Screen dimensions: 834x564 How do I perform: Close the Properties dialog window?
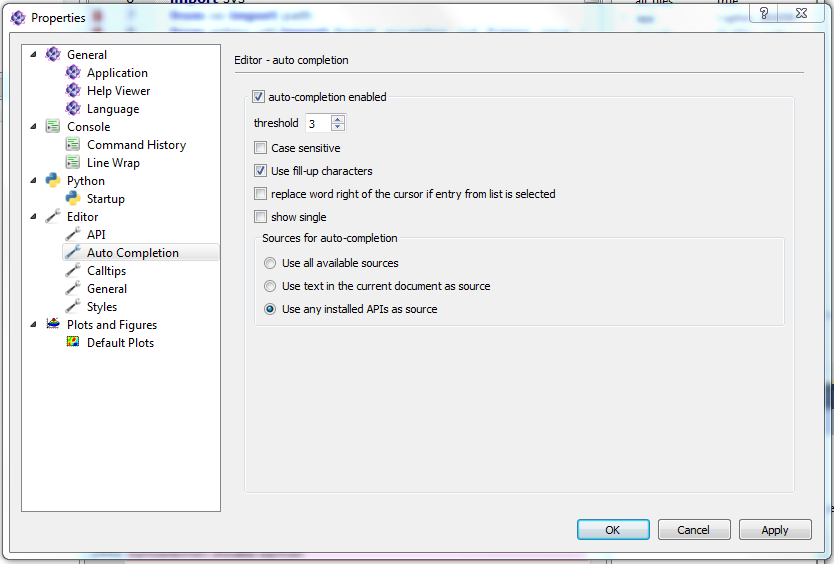802,13
